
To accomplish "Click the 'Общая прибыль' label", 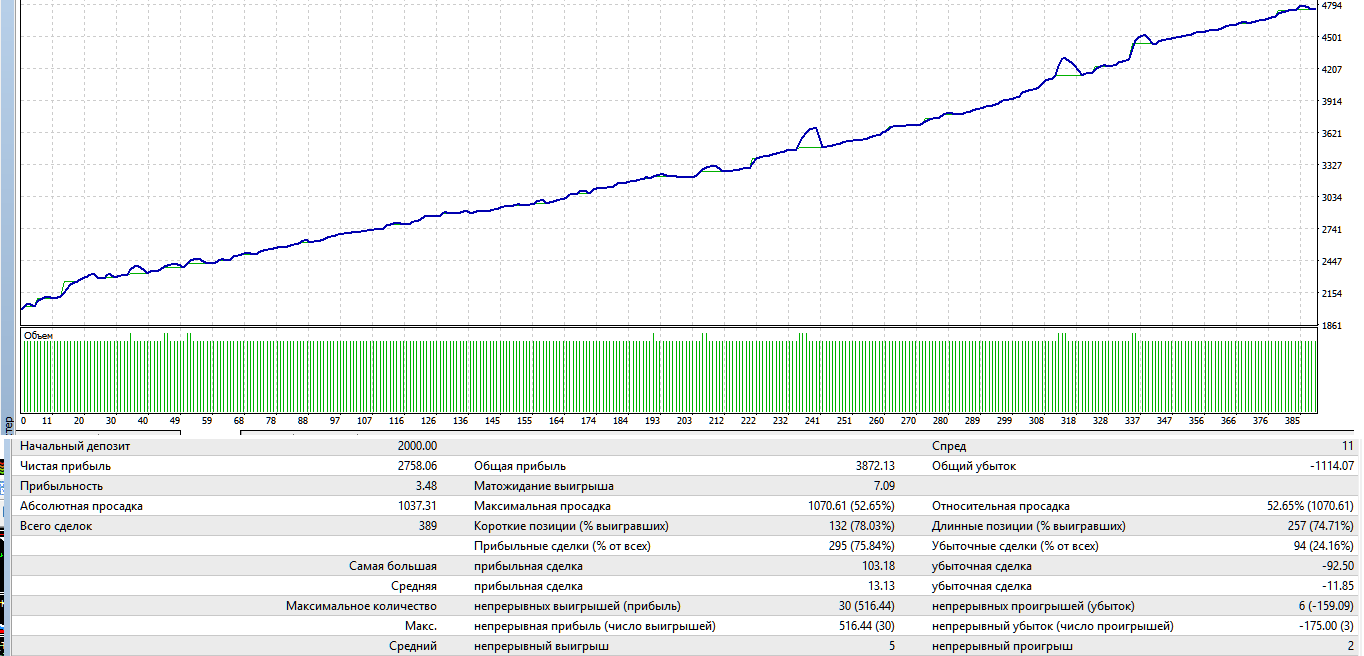I will click(520, 466).
